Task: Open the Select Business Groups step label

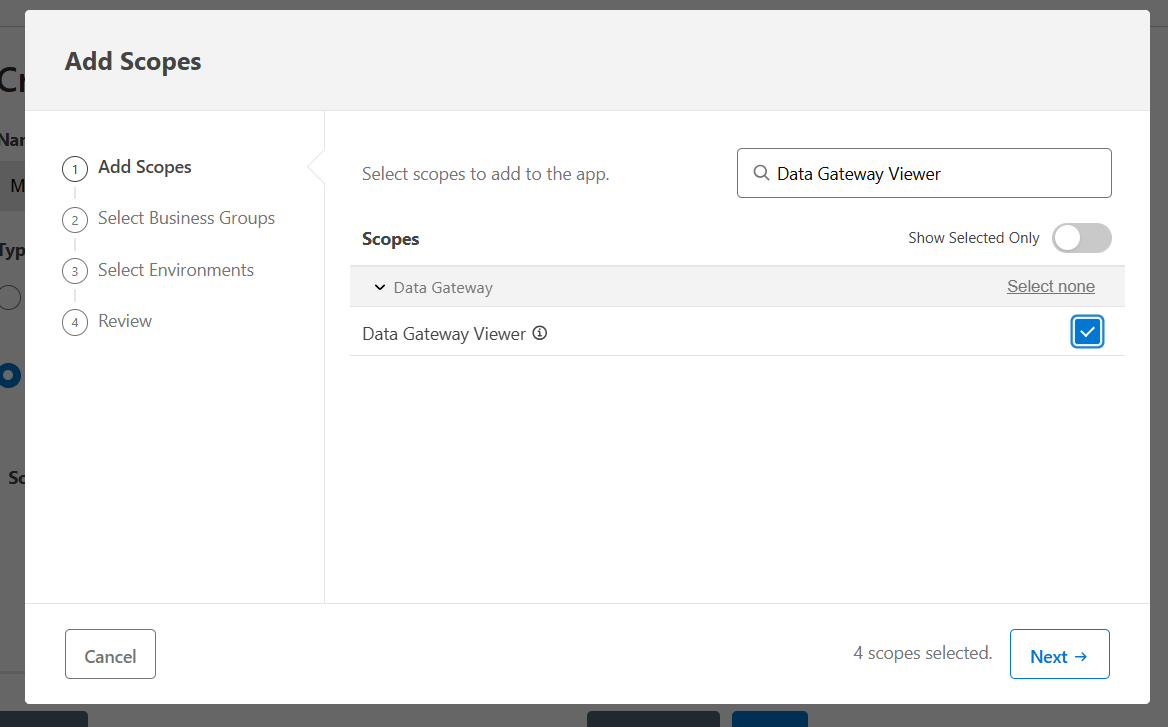Action: point(186,218)
